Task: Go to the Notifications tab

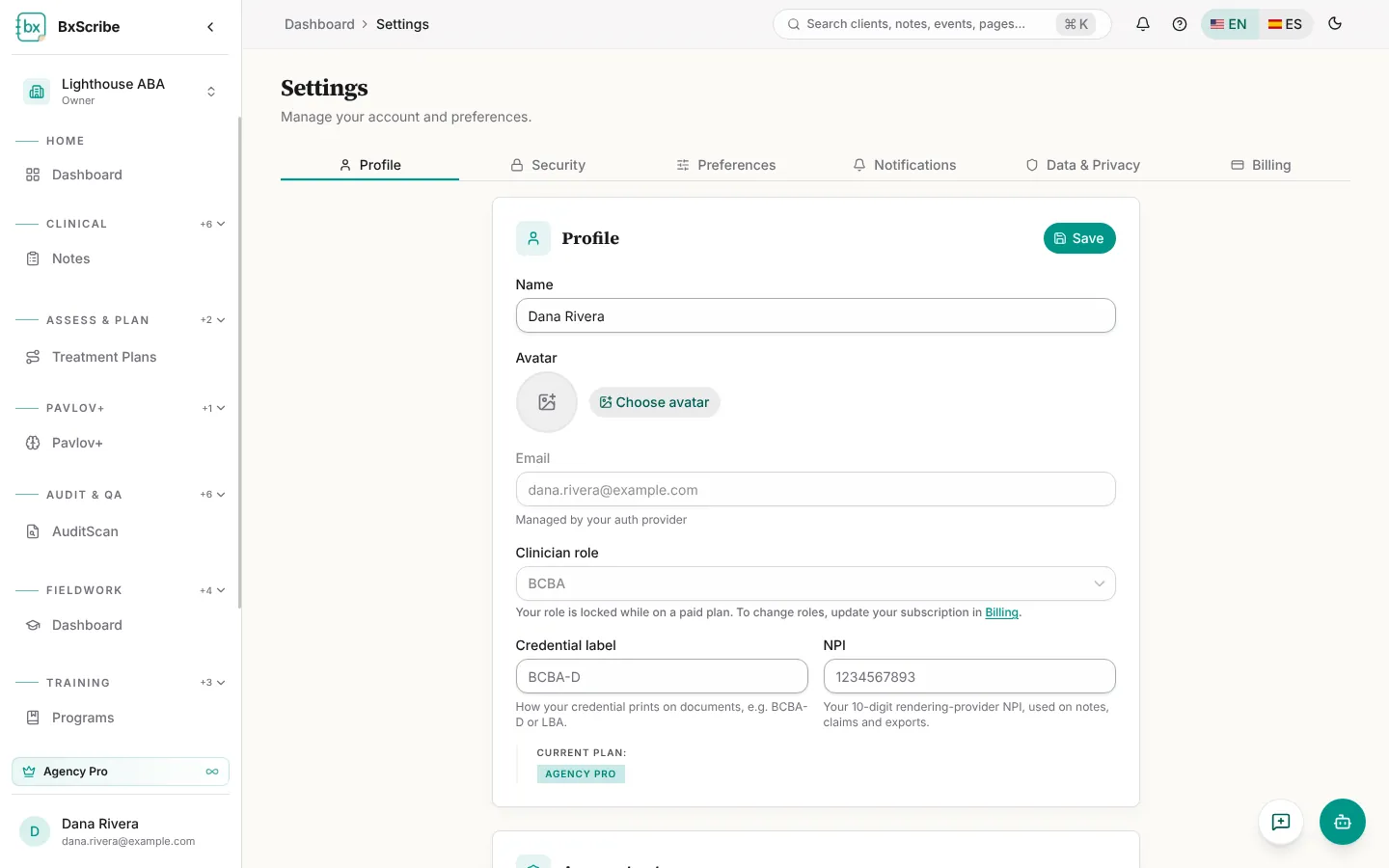Action: point(905,165)
